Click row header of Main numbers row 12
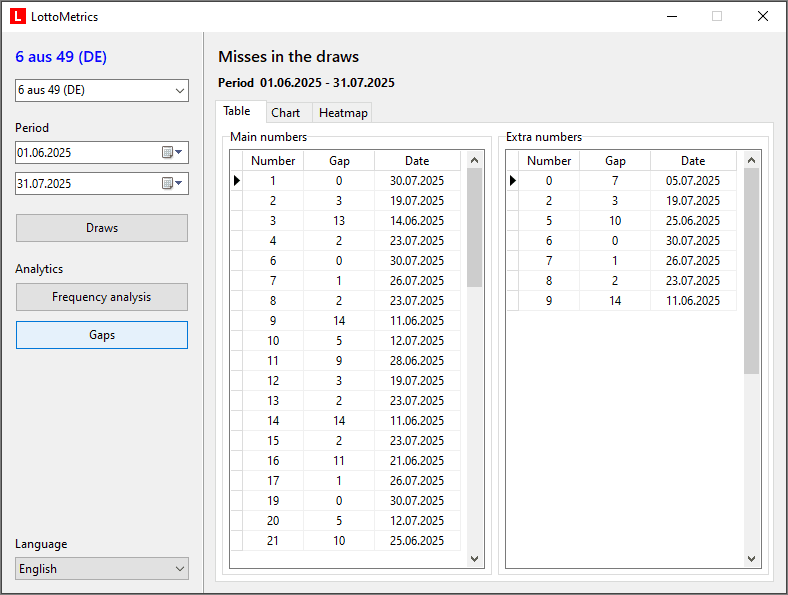Viewport: 788px width, 595px height. [237, 381]
